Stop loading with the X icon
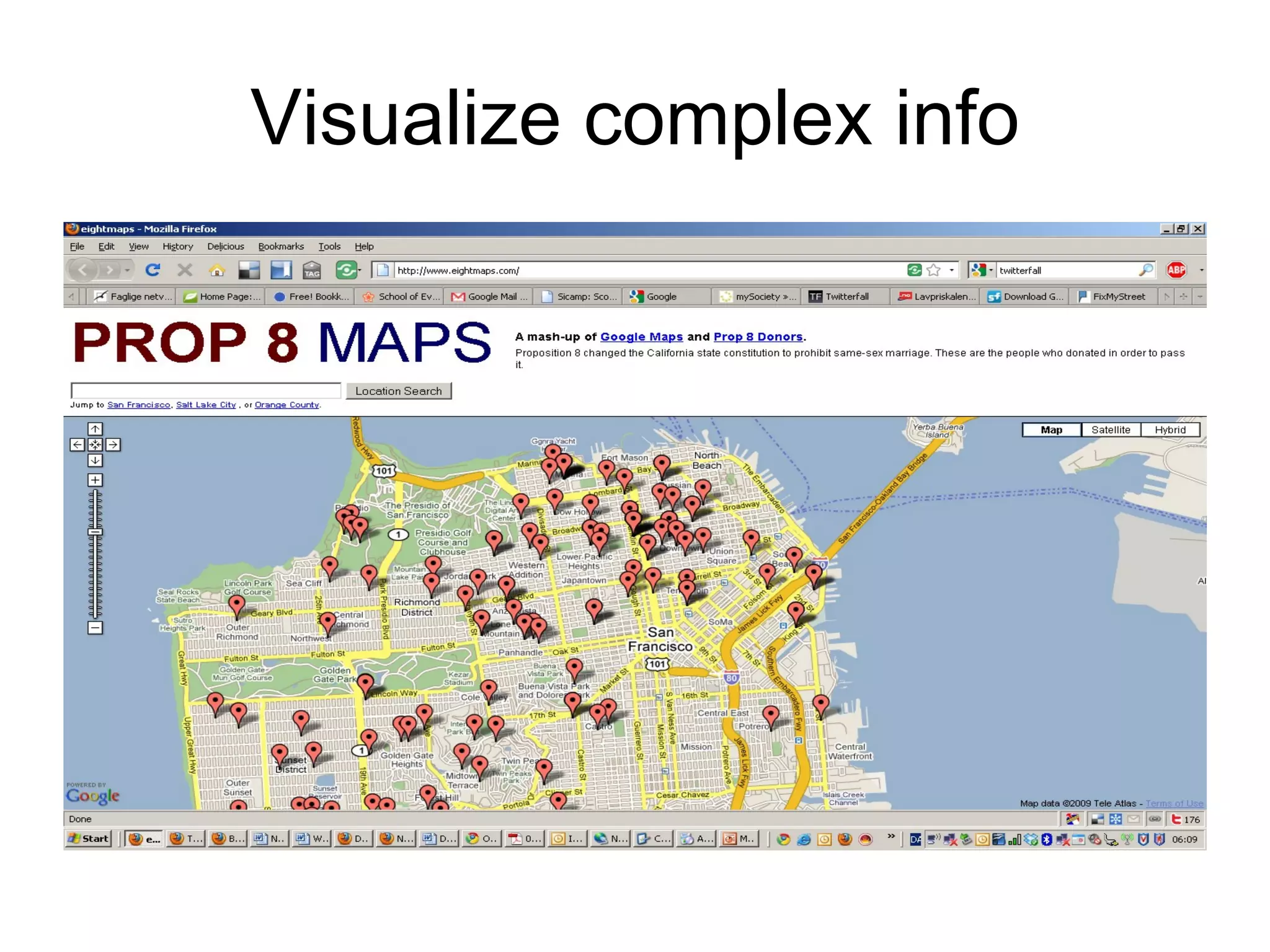The width and height of the screenshot is (1270, 952). point(185,270)
